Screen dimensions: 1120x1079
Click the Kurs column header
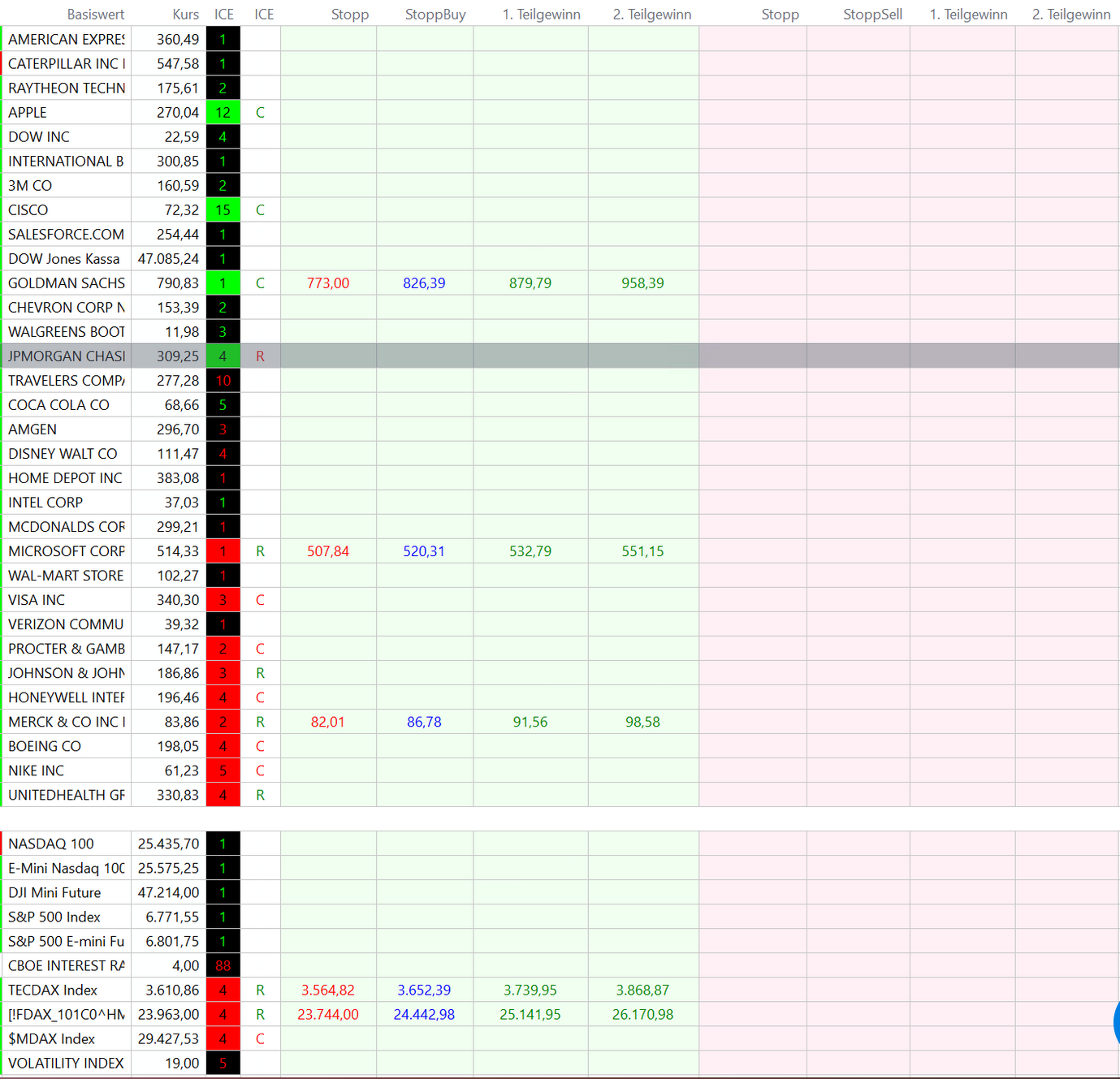185,15
